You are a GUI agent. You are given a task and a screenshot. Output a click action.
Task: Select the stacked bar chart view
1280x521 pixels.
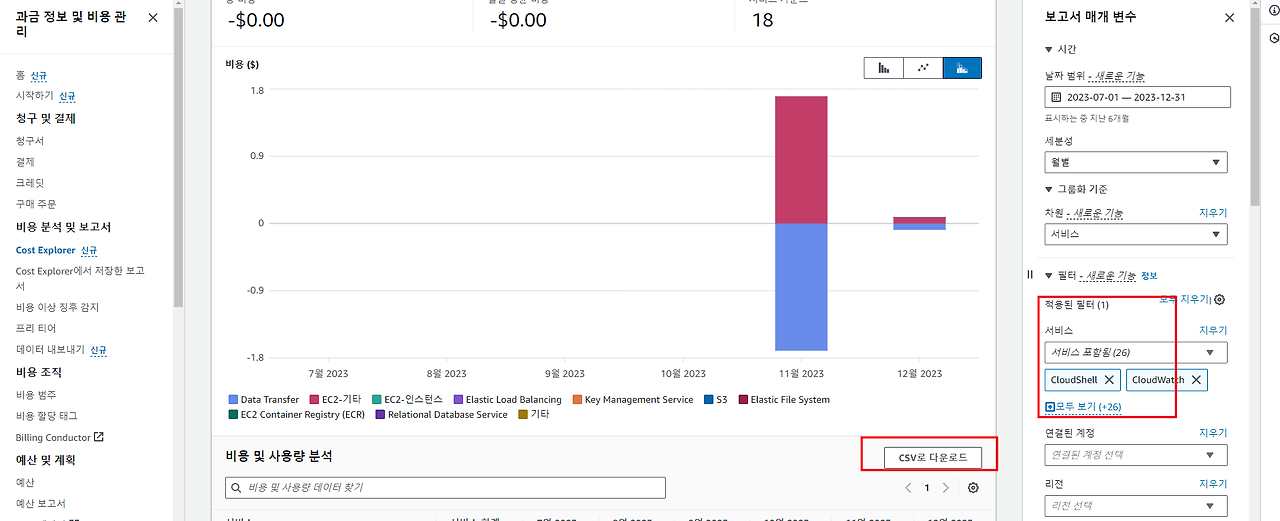[x=962, y=68]
